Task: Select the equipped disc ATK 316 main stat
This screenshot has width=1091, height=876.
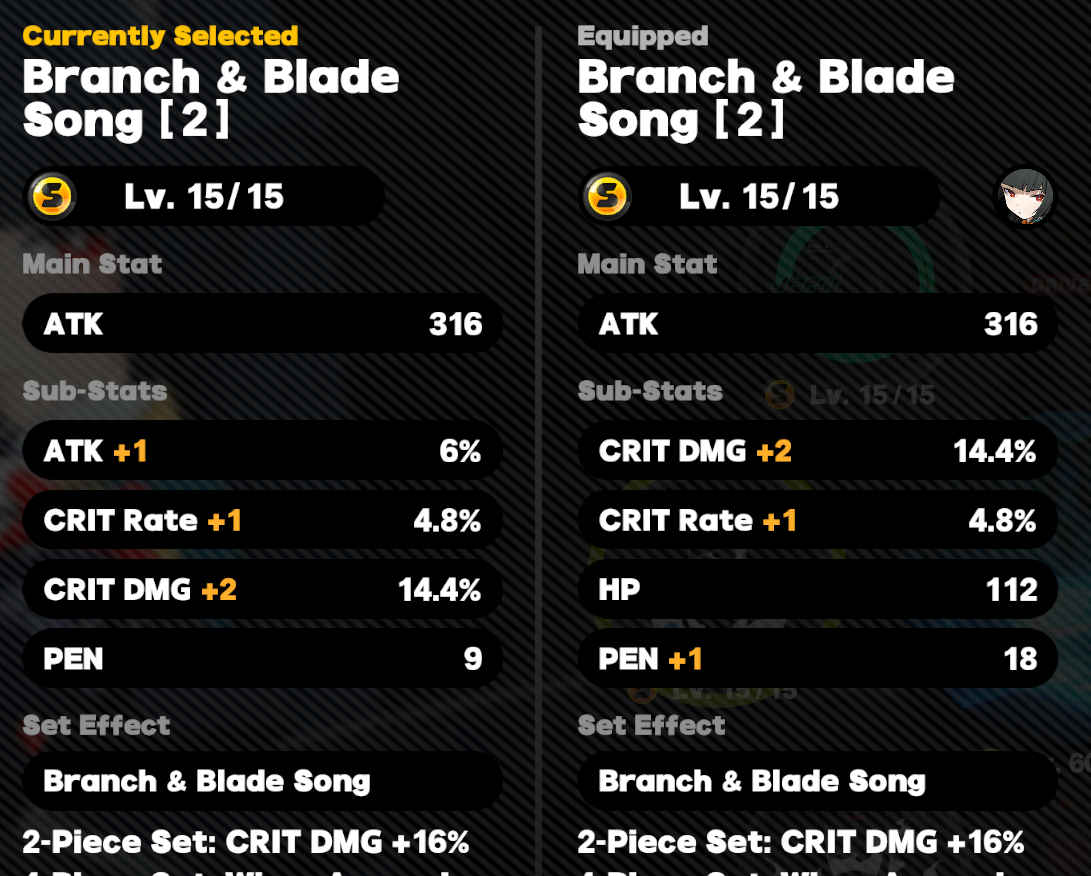Action: (x=818, y=324)
